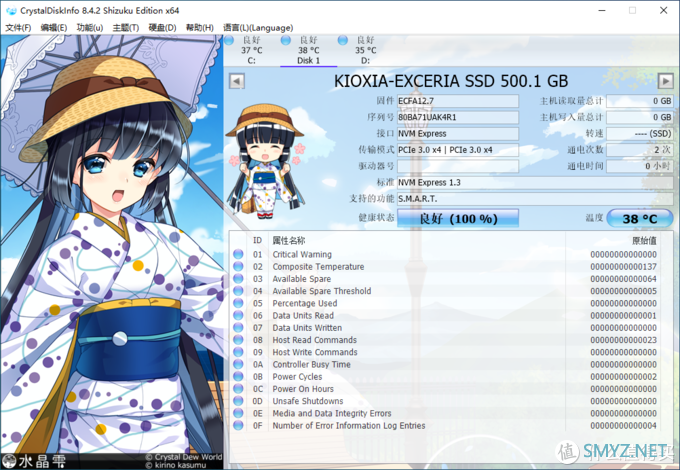Click the status orb for Unsafe Shutdowns
680x470 pixels.
pos(238,401)
